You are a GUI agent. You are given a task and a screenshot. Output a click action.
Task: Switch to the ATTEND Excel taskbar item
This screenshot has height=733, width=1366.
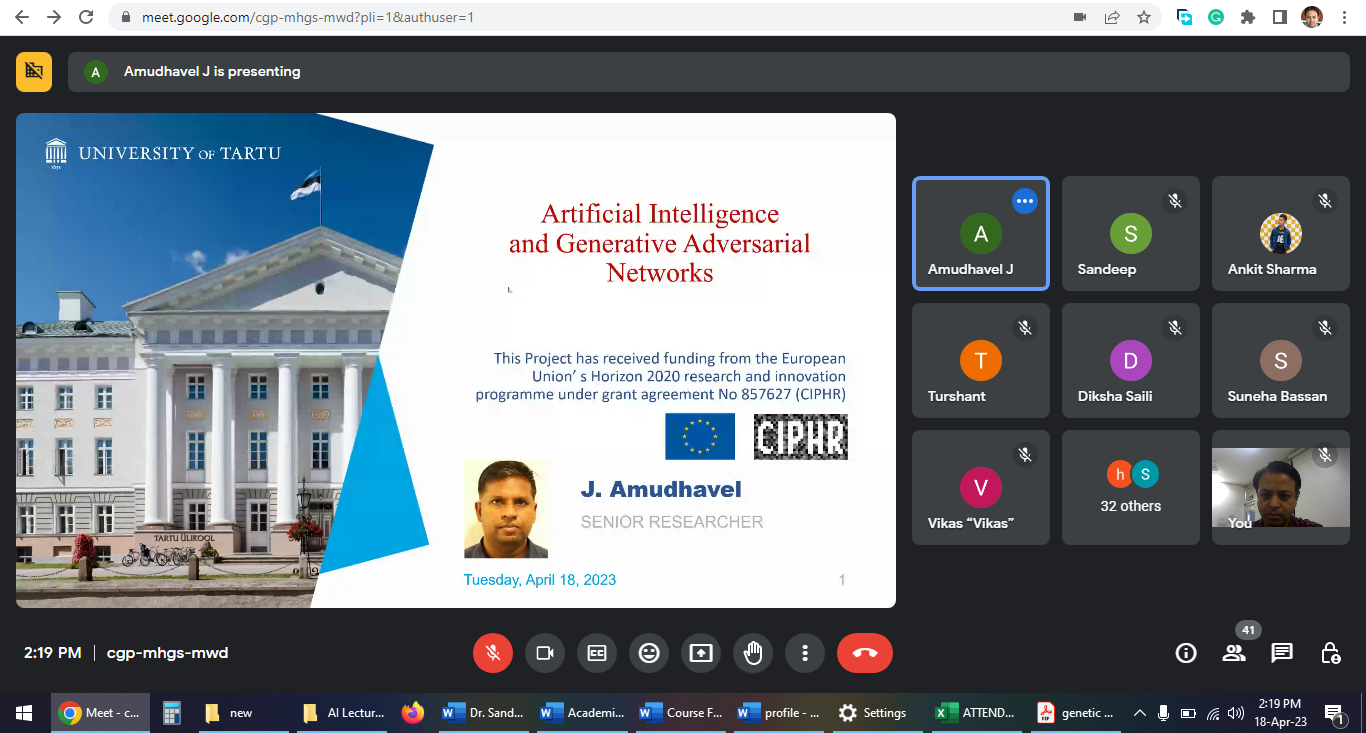pyautogui.click(x=976, y=713)
